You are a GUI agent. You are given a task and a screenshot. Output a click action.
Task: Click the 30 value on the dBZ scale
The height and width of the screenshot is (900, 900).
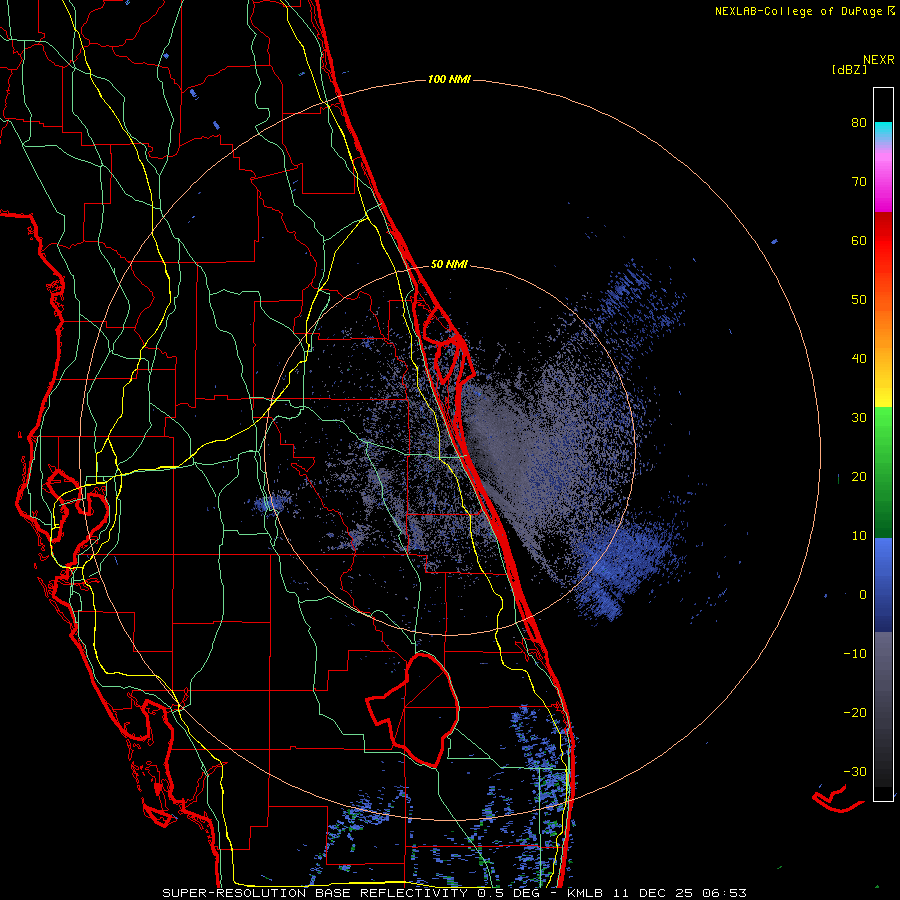[859, 418]
